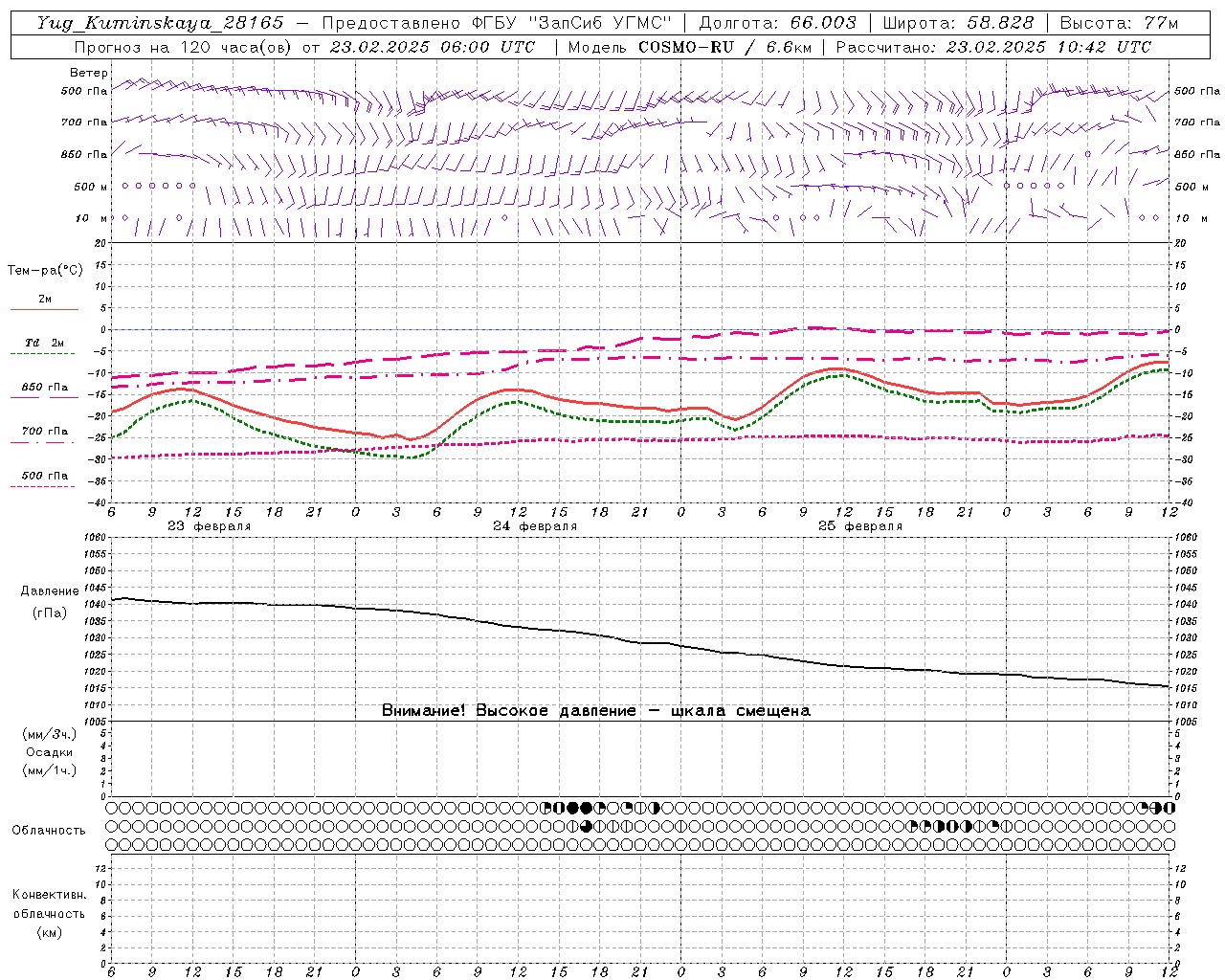Click the 'Td 2м' dew point legend entry
Image resolution: width=1225 pixels, height=980 pixels.
tap(45, 343)
